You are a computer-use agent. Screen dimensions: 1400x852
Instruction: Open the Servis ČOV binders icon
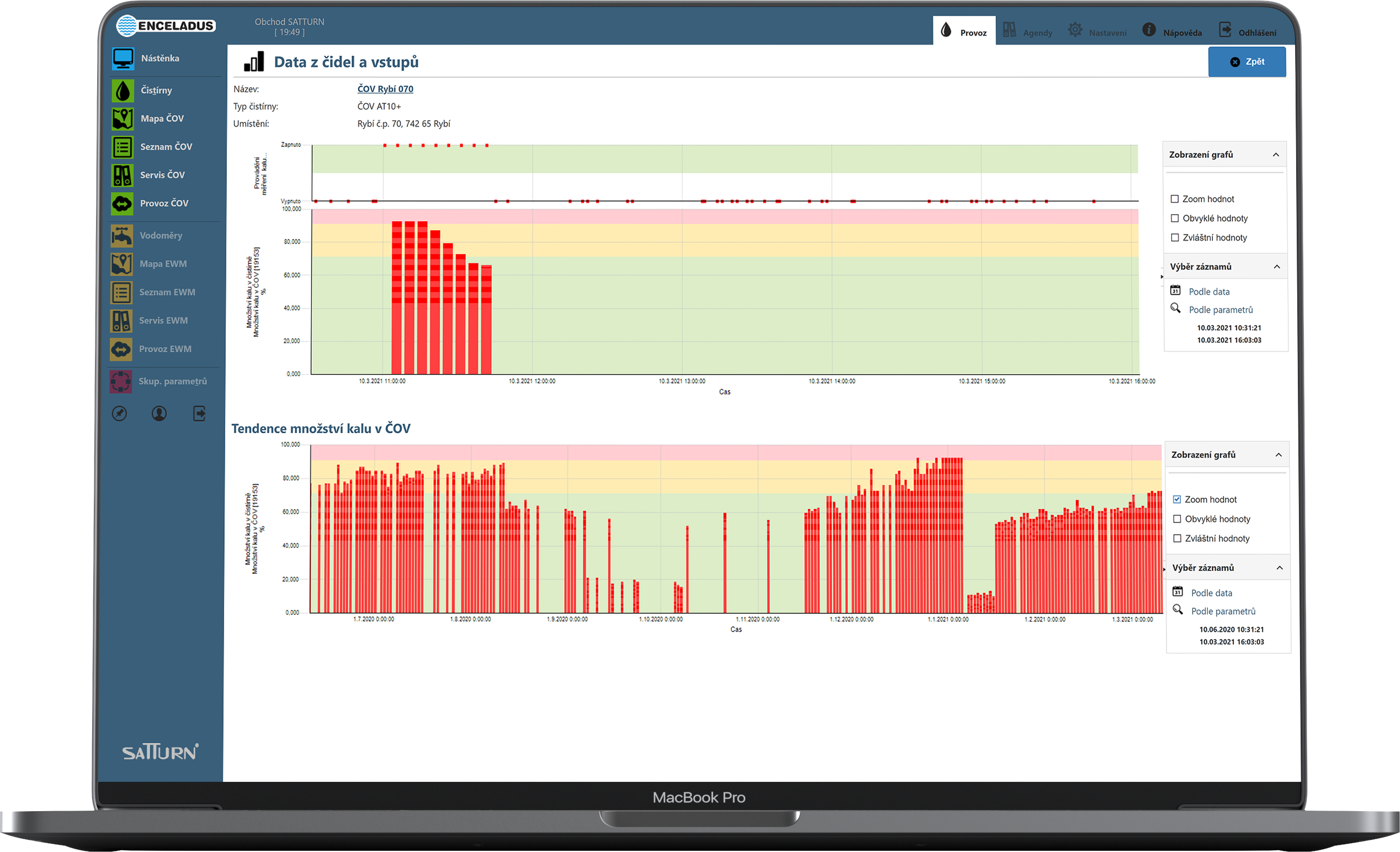pos(123,175)
